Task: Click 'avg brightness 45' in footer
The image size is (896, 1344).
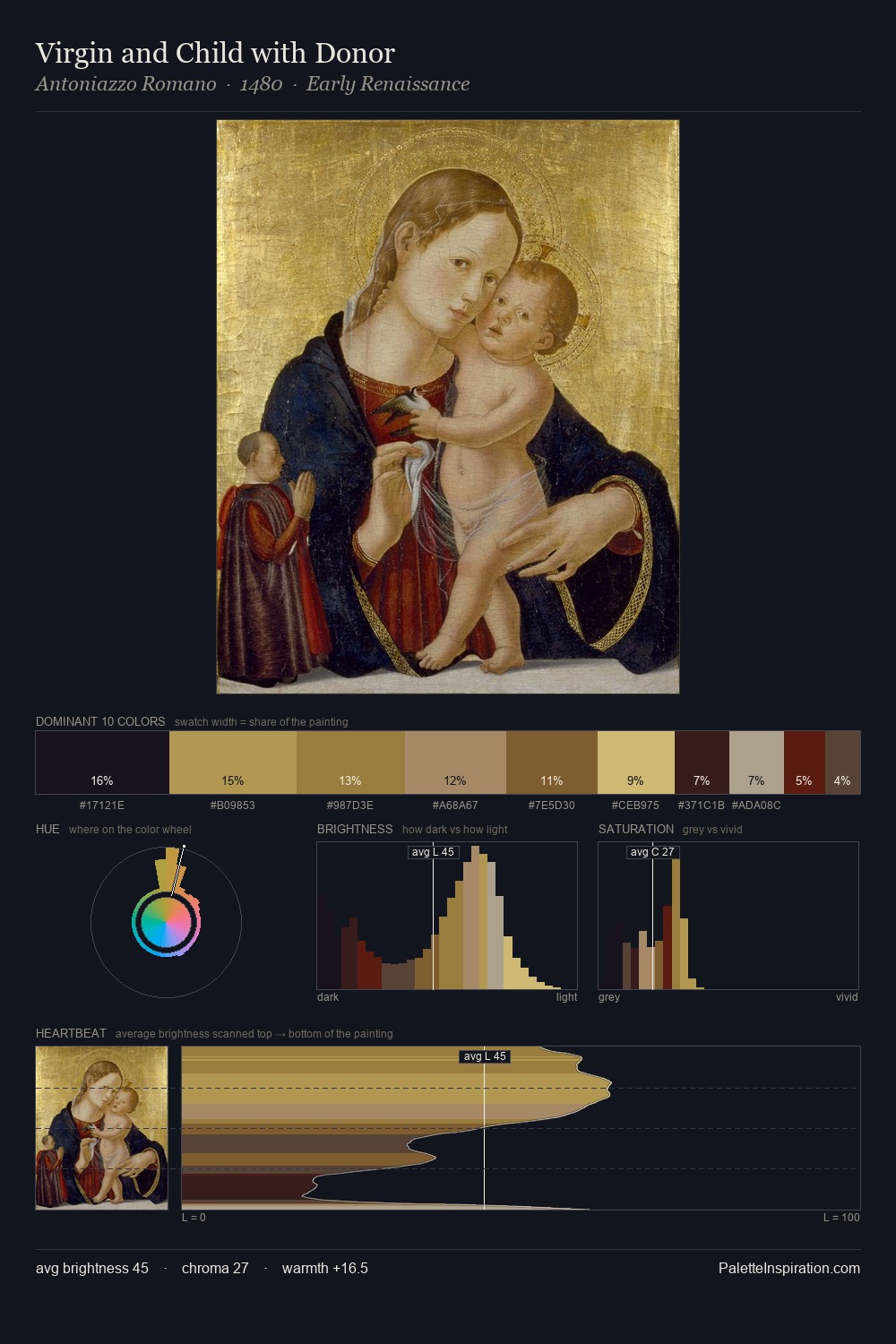Action: [92, 1268]
